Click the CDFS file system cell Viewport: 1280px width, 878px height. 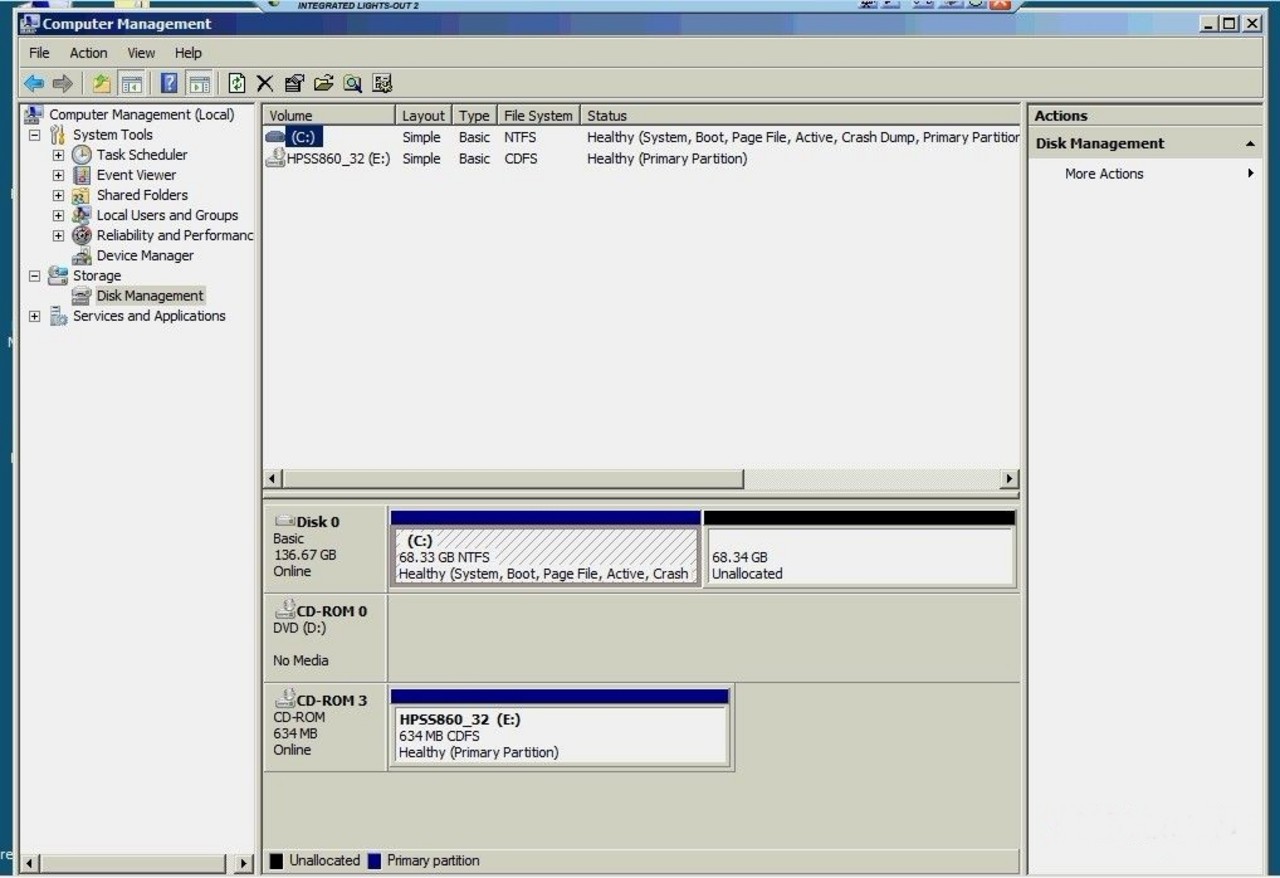coord(520,159)
